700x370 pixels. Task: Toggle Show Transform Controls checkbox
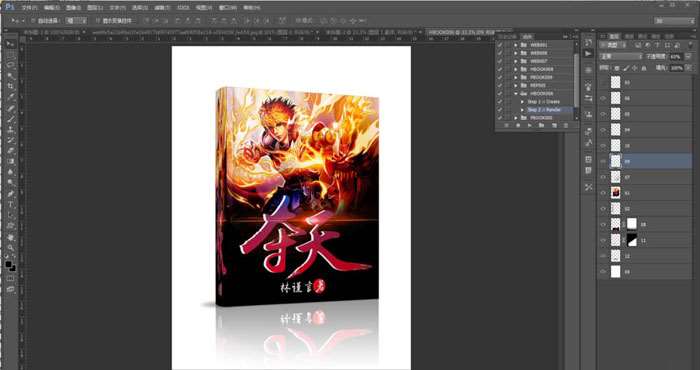98,21
